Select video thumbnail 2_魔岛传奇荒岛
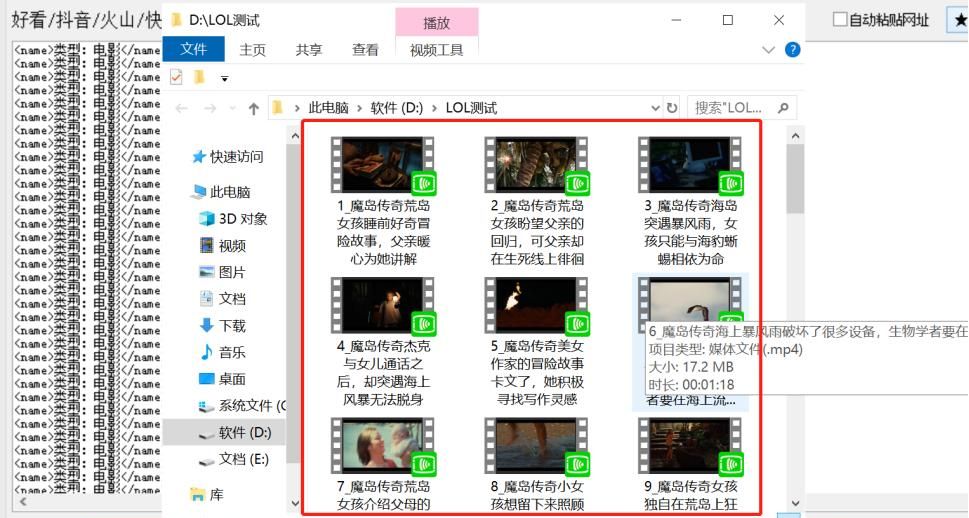The width and height of the screenshot is (969, 518). coord(537,166)
